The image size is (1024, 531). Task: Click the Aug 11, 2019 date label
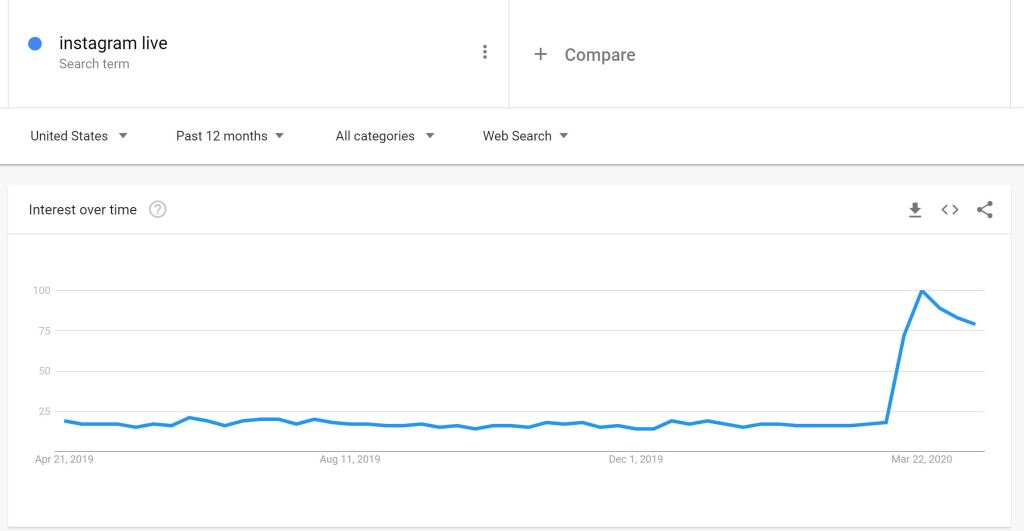point(350,460)
